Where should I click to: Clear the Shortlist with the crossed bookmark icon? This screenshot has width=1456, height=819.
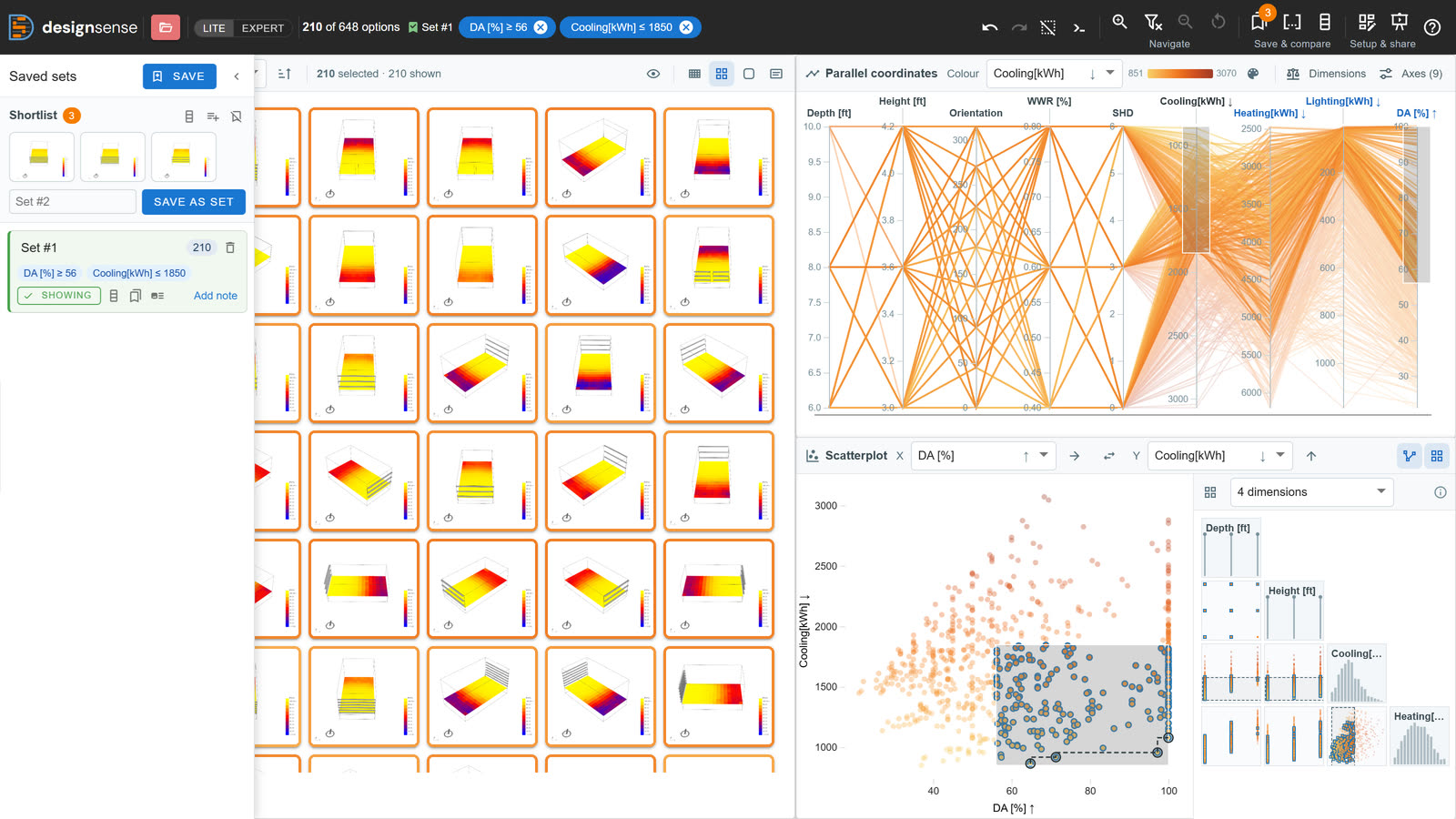[x=237, y=116]
